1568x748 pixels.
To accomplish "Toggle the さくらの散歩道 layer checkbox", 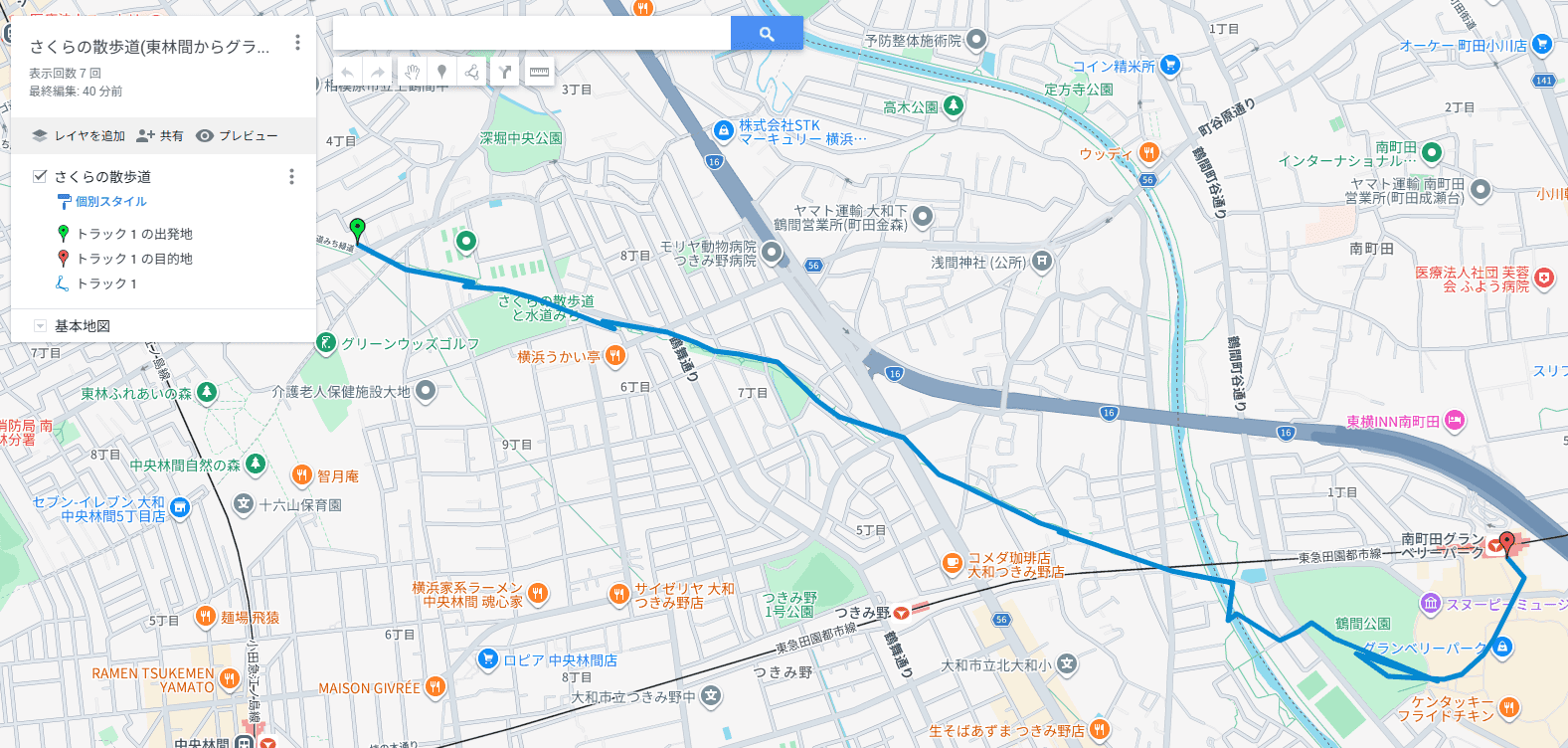I will (x=40, y=176).
